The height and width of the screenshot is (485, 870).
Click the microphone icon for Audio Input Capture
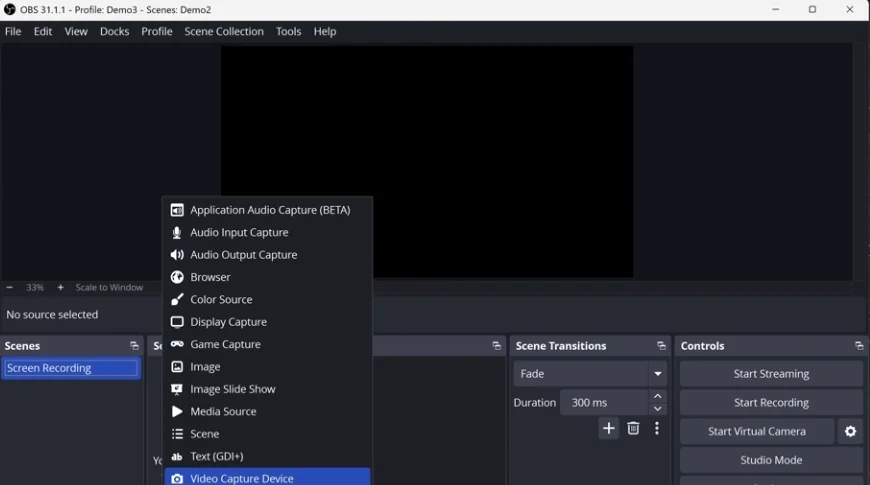pos(177,233)
